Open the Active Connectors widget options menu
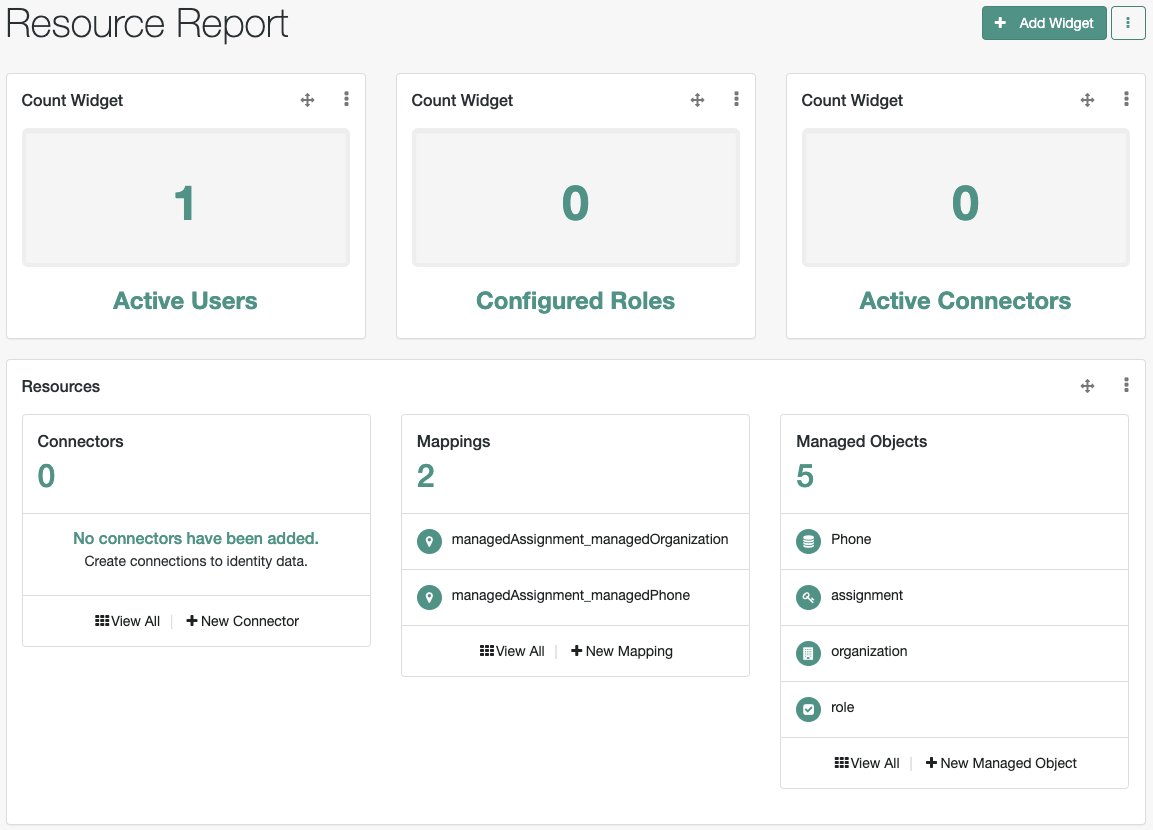 1126,99
